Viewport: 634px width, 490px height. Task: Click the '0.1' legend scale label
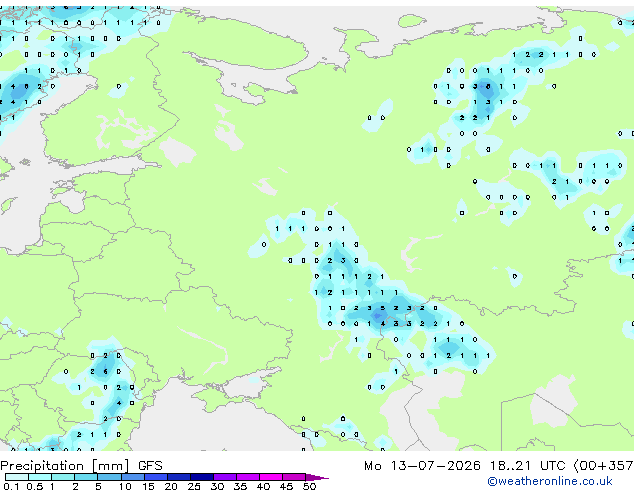11,486
